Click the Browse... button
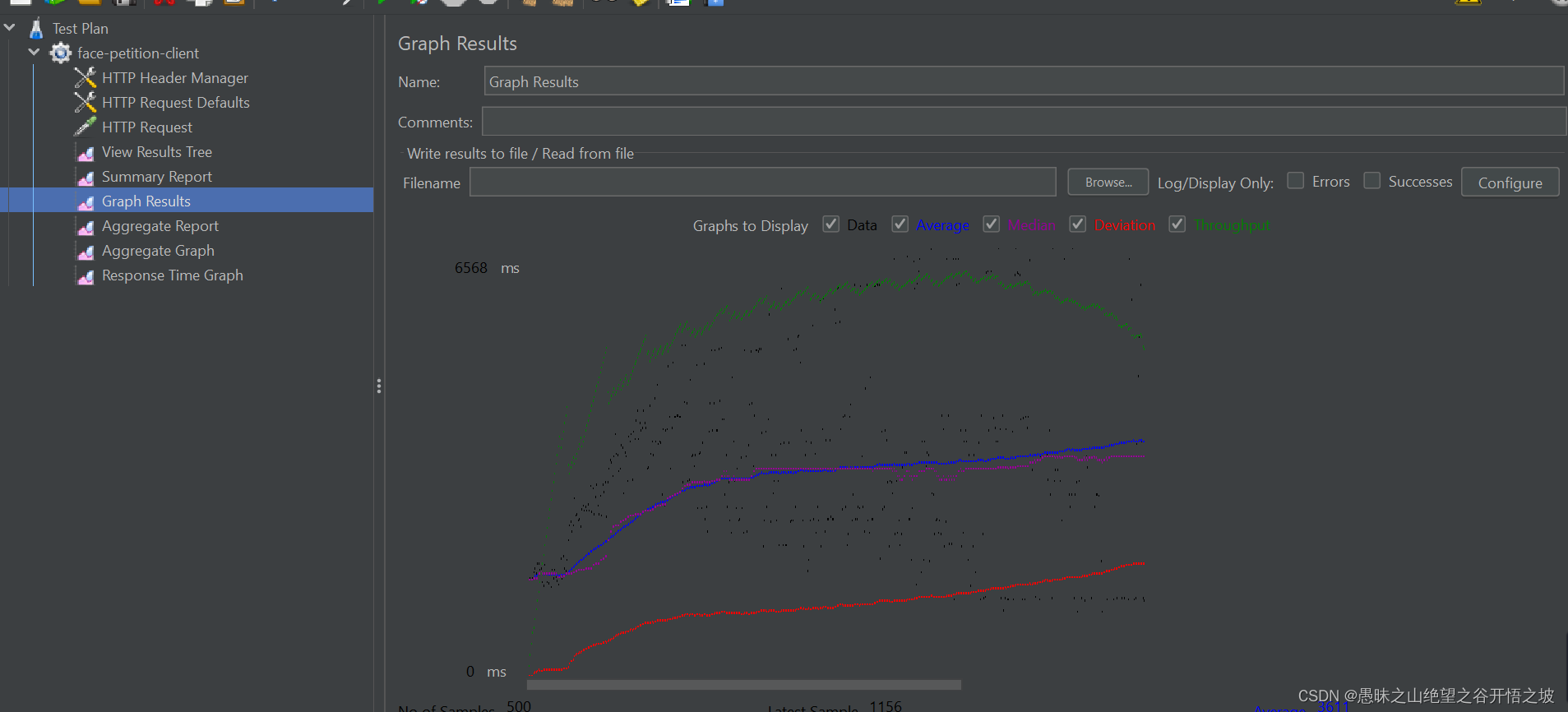The height and width of the screenshot is (712, 1568). tap(1108, 183)
